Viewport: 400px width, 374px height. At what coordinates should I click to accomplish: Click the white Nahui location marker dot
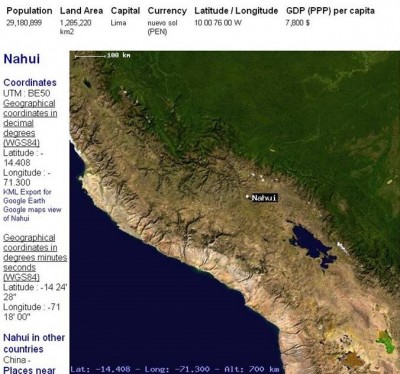tap(247, 197)
